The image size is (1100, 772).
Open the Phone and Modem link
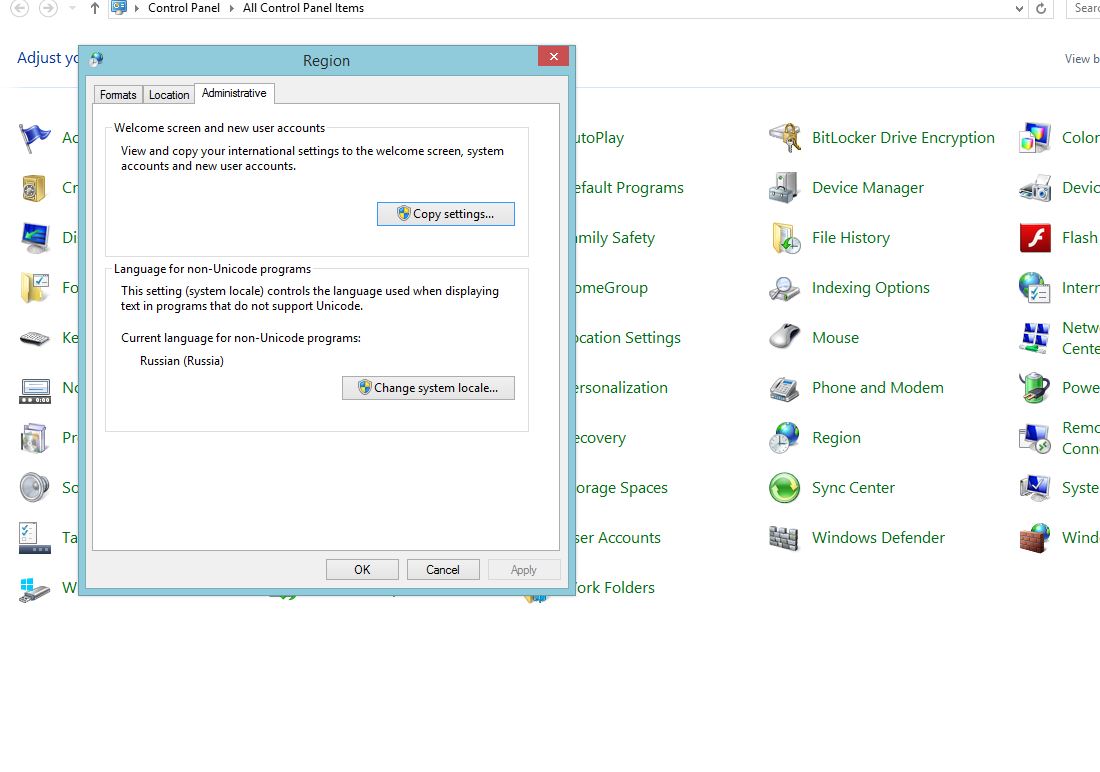[x=878, y=387]
